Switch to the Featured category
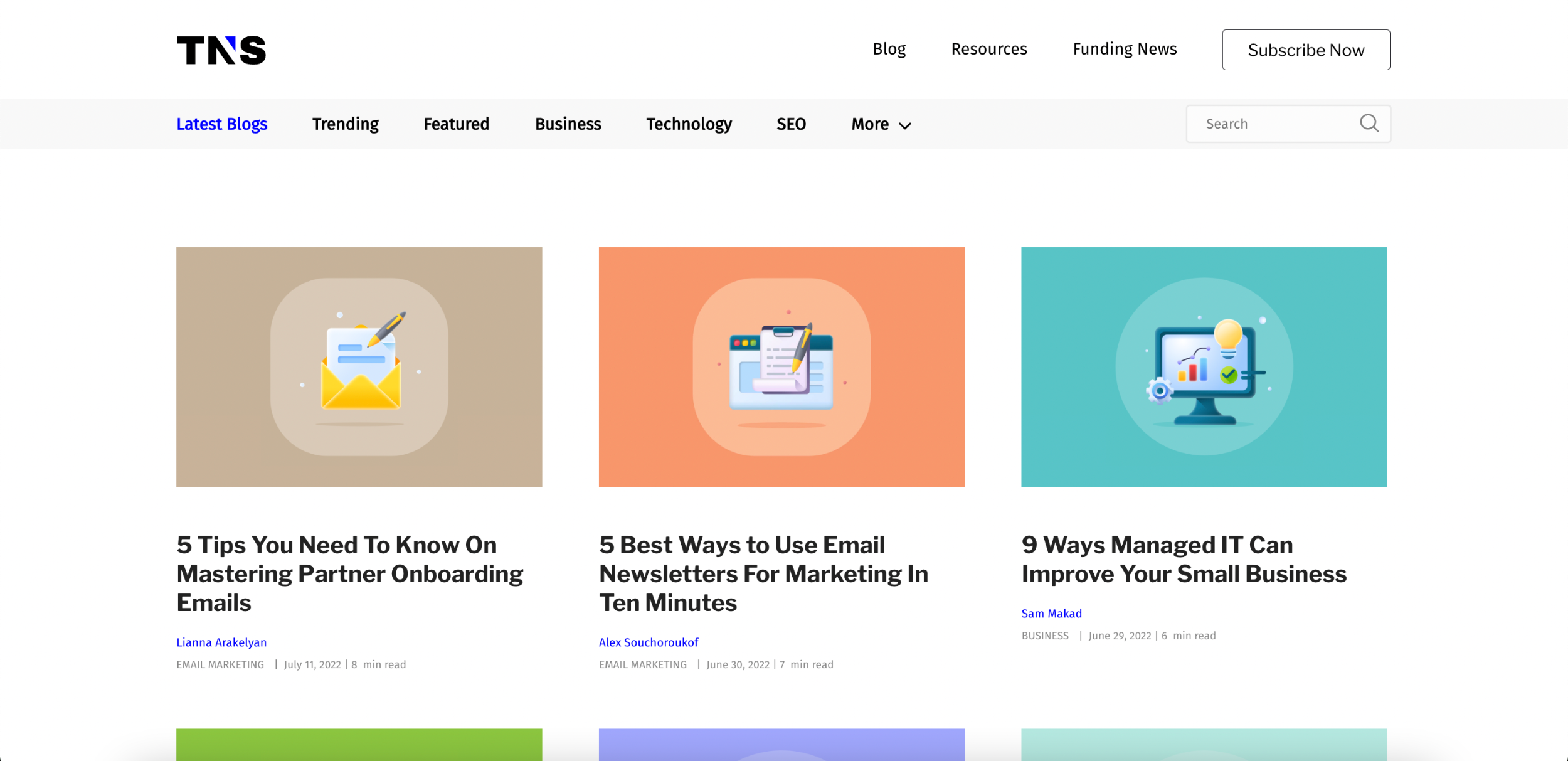This screenshot has height=761, width=1568. pyautogui.click(x=456, y=124)
